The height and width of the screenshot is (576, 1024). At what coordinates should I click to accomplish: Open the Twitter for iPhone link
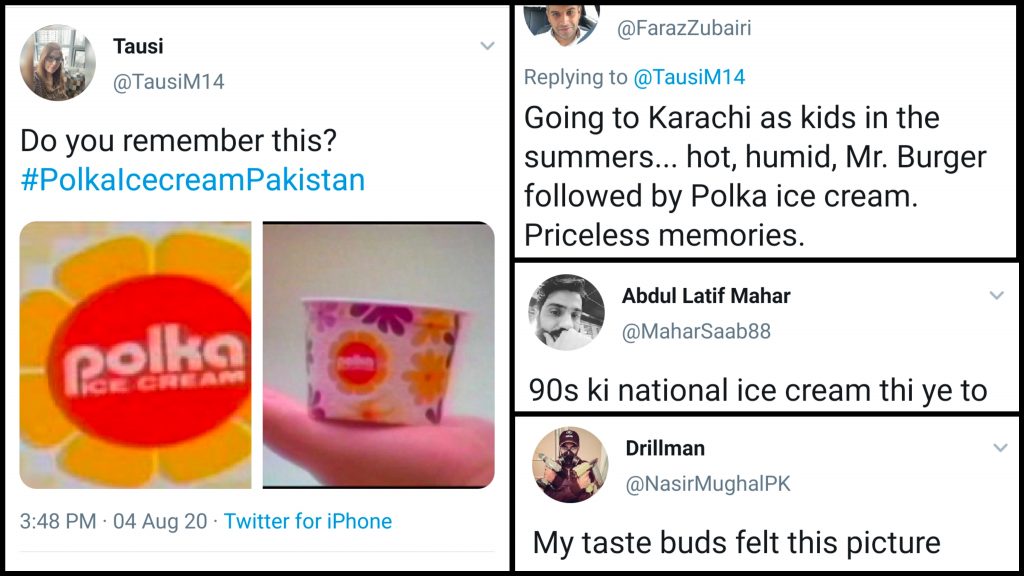307,521
